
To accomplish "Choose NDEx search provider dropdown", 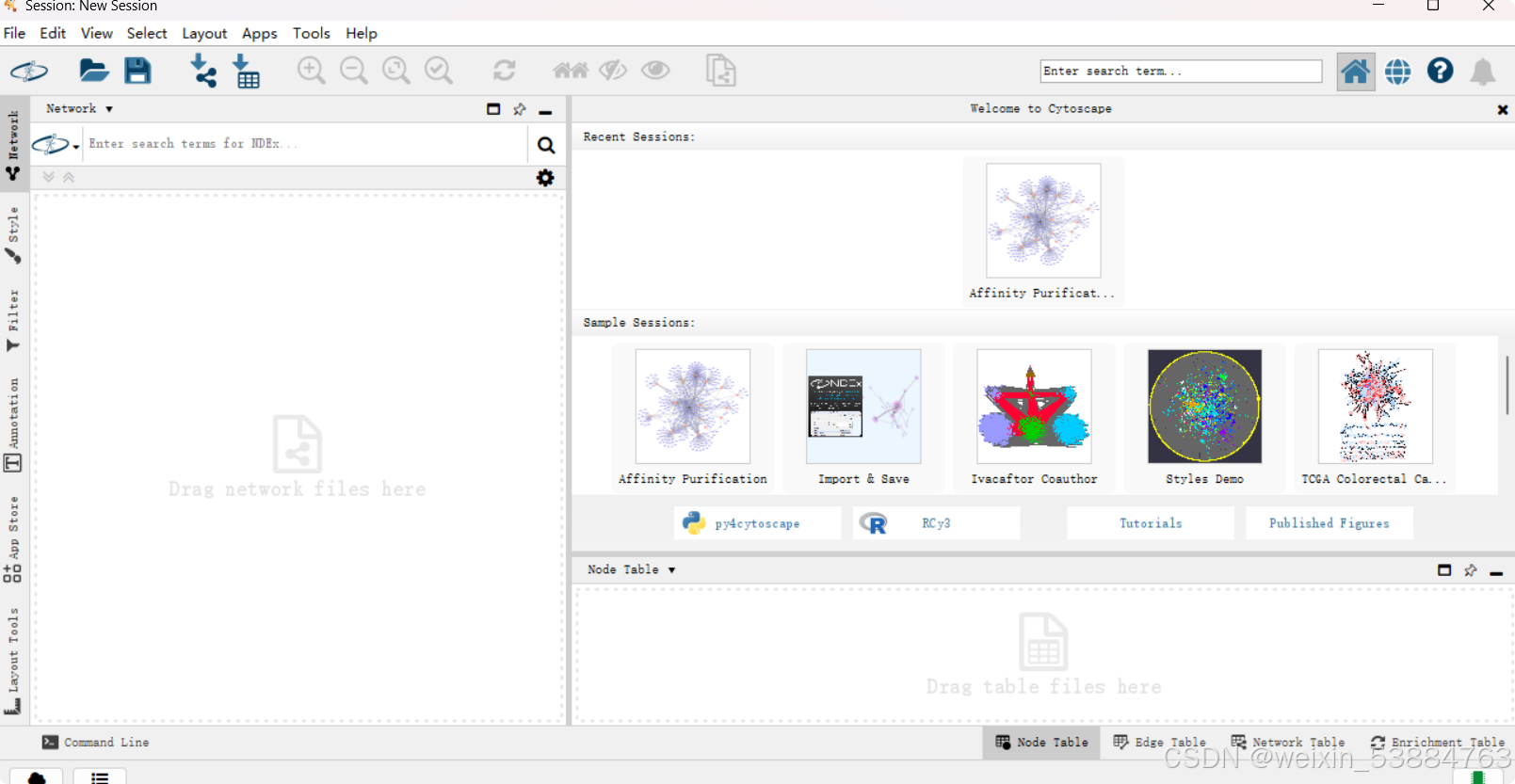I will [x=56, y=145].
